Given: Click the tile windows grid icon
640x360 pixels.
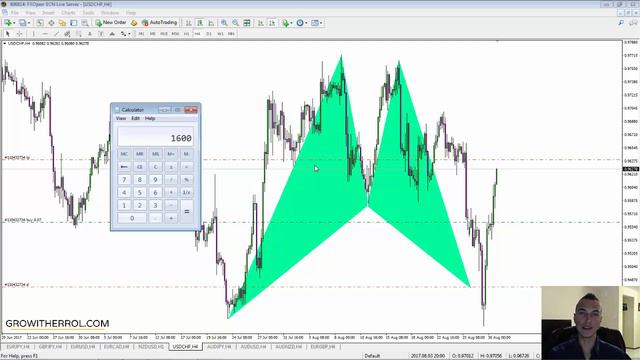Looking at the screenshot, I should click(x=247, y=23).
